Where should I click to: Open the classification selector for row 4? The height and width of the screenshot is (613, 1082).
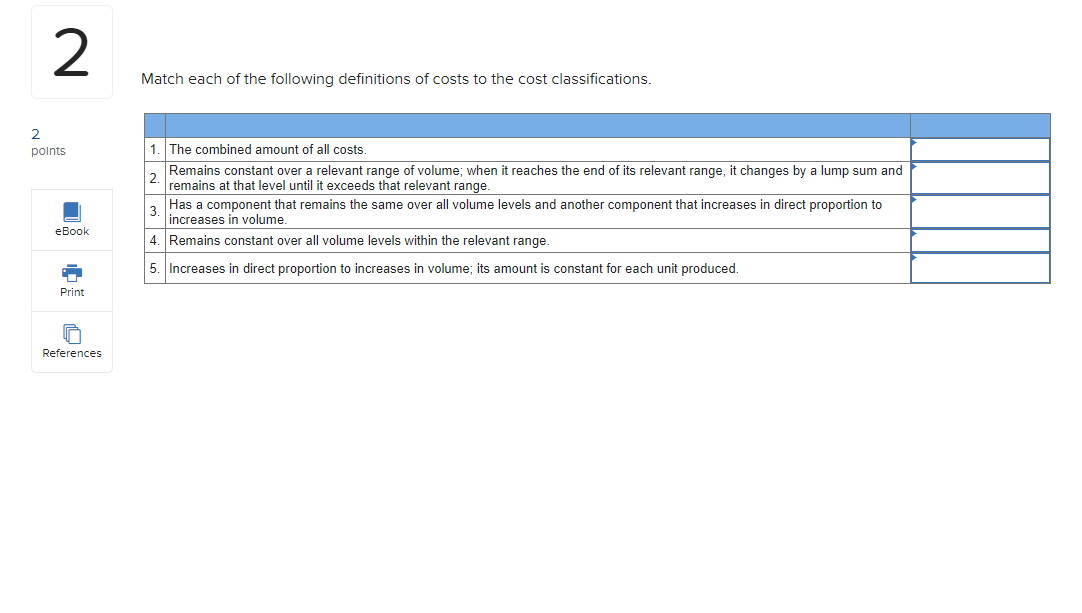coord(979,240)
